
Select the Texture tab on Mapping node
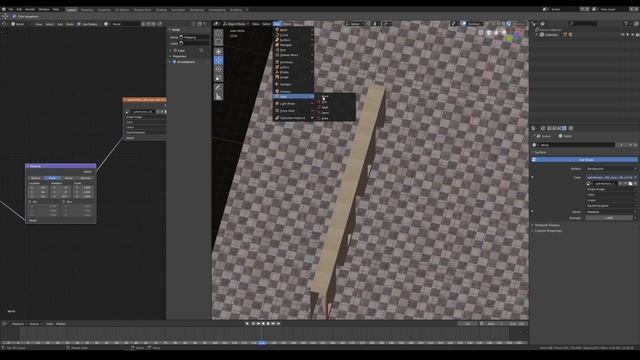click(x=36, y=178)
